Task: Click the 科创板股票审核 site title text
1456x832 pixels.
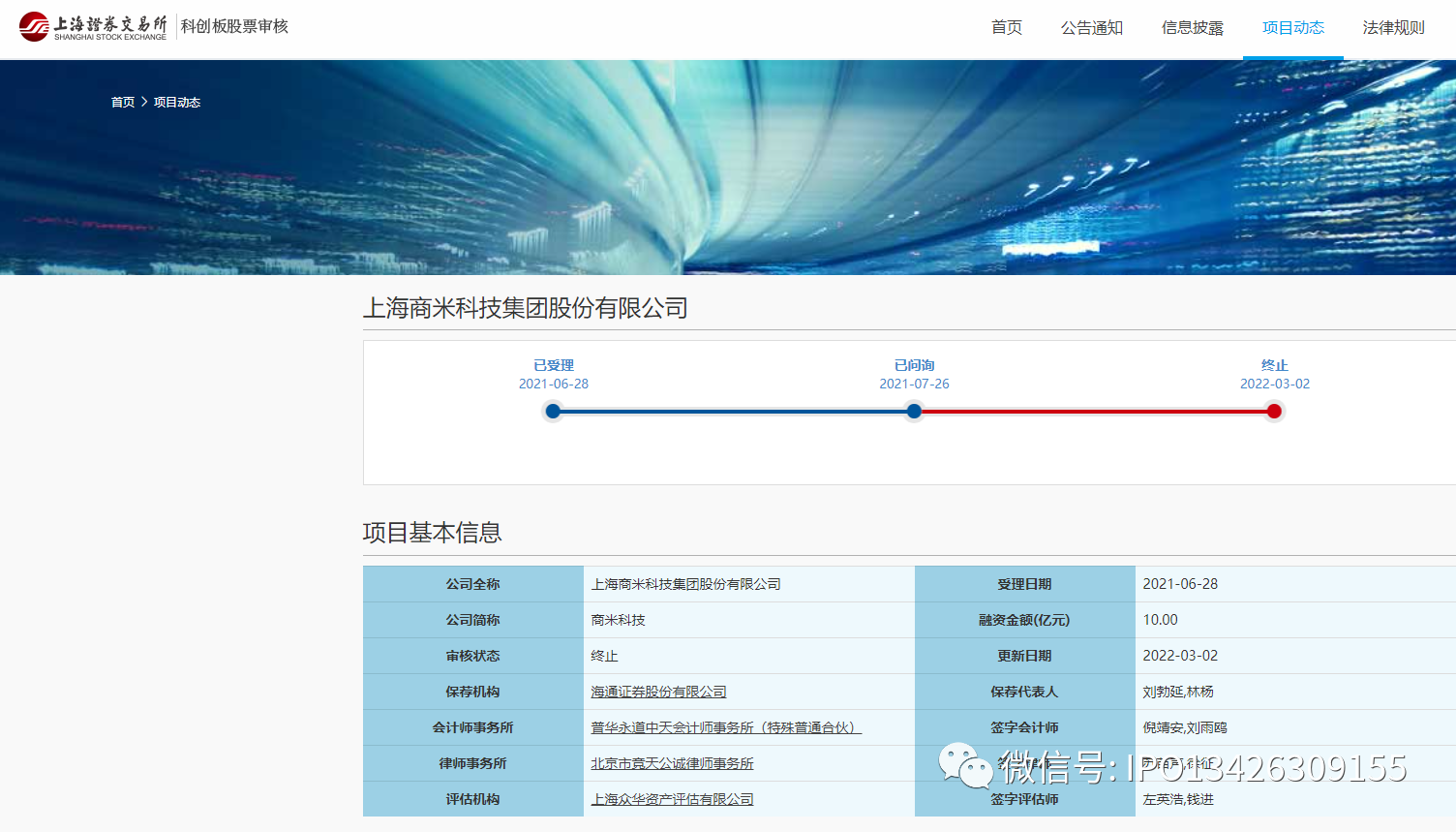Action: pyautogui.click(x=234, y=26)
